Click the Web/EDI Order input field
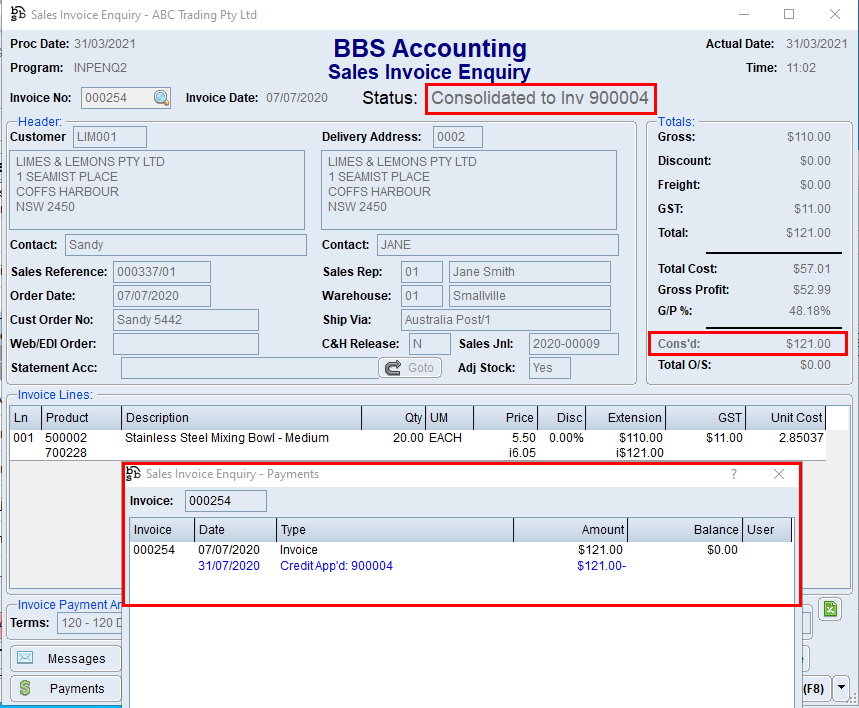Image resolution: width=859 pixels, height=708 pixels. click(186, 344)
